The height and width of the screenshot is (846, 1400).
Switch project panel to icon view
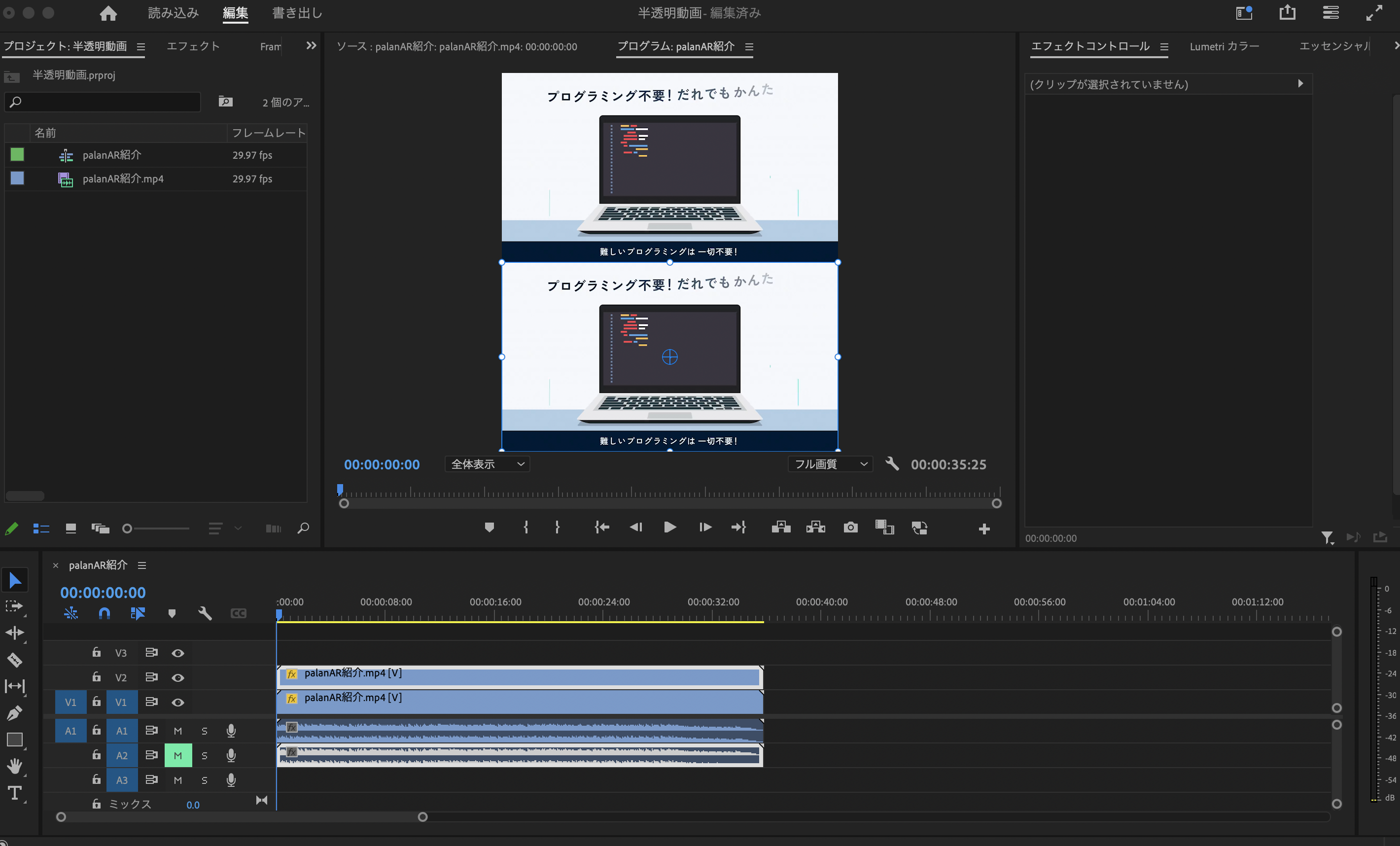click(71, 529)
